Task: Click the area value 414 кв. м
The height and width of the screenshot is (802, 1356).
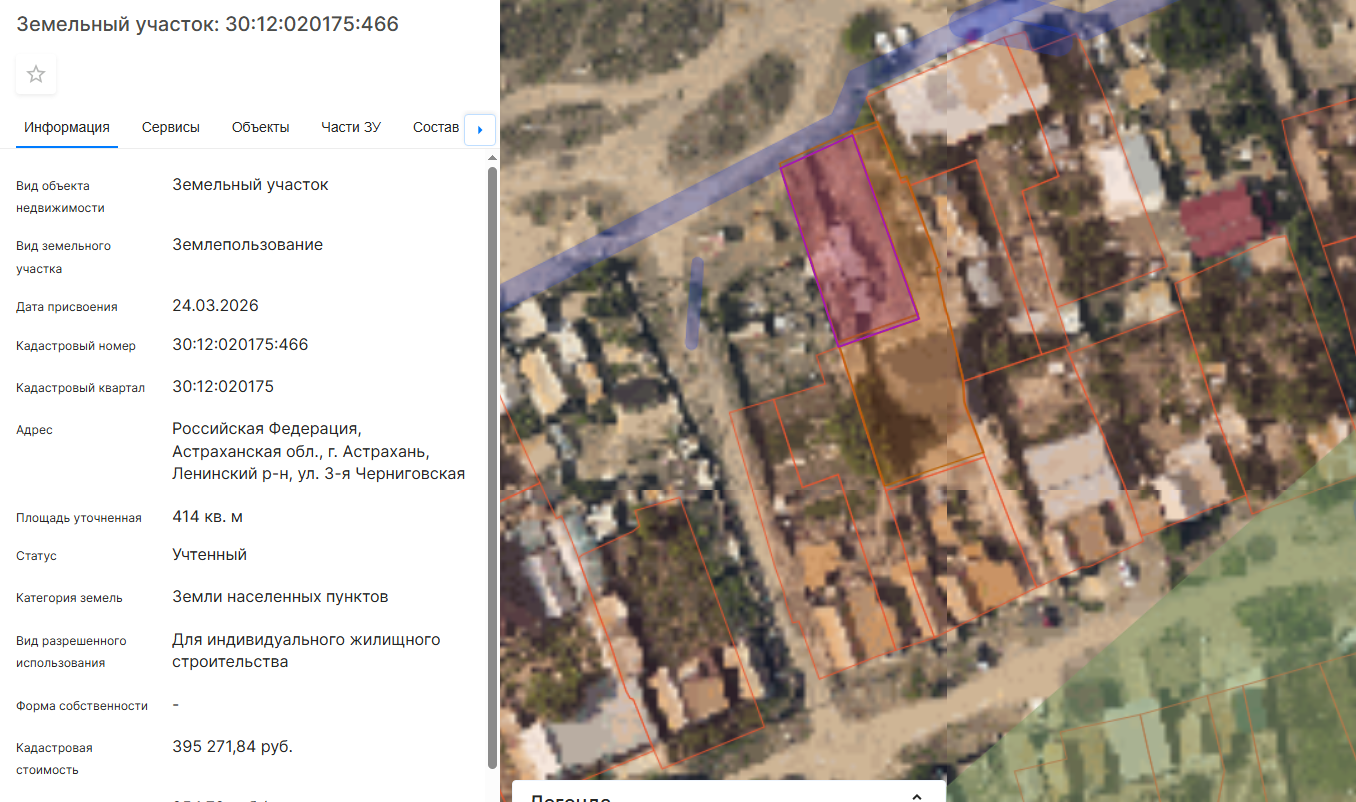Action: pyautogui.click(x=207, y=517)
